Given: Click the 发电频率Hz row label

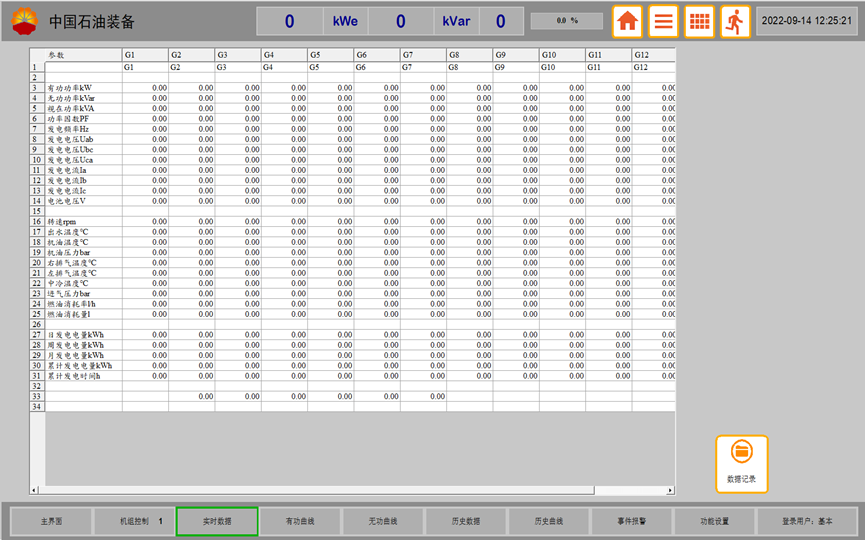Looking at the screenshot, I should tap(68, 129).
